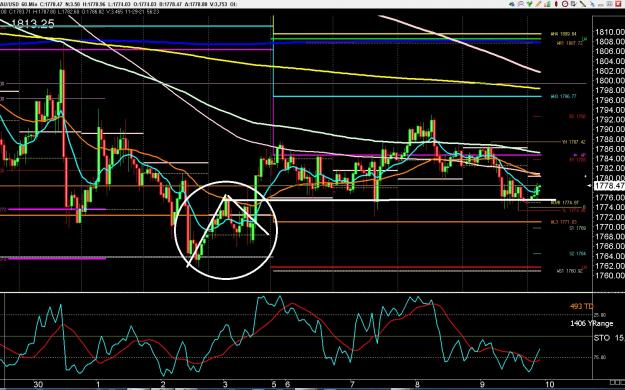Click the 1813.25 price readout
The image size is (625, 390).
tap(33, 24)
